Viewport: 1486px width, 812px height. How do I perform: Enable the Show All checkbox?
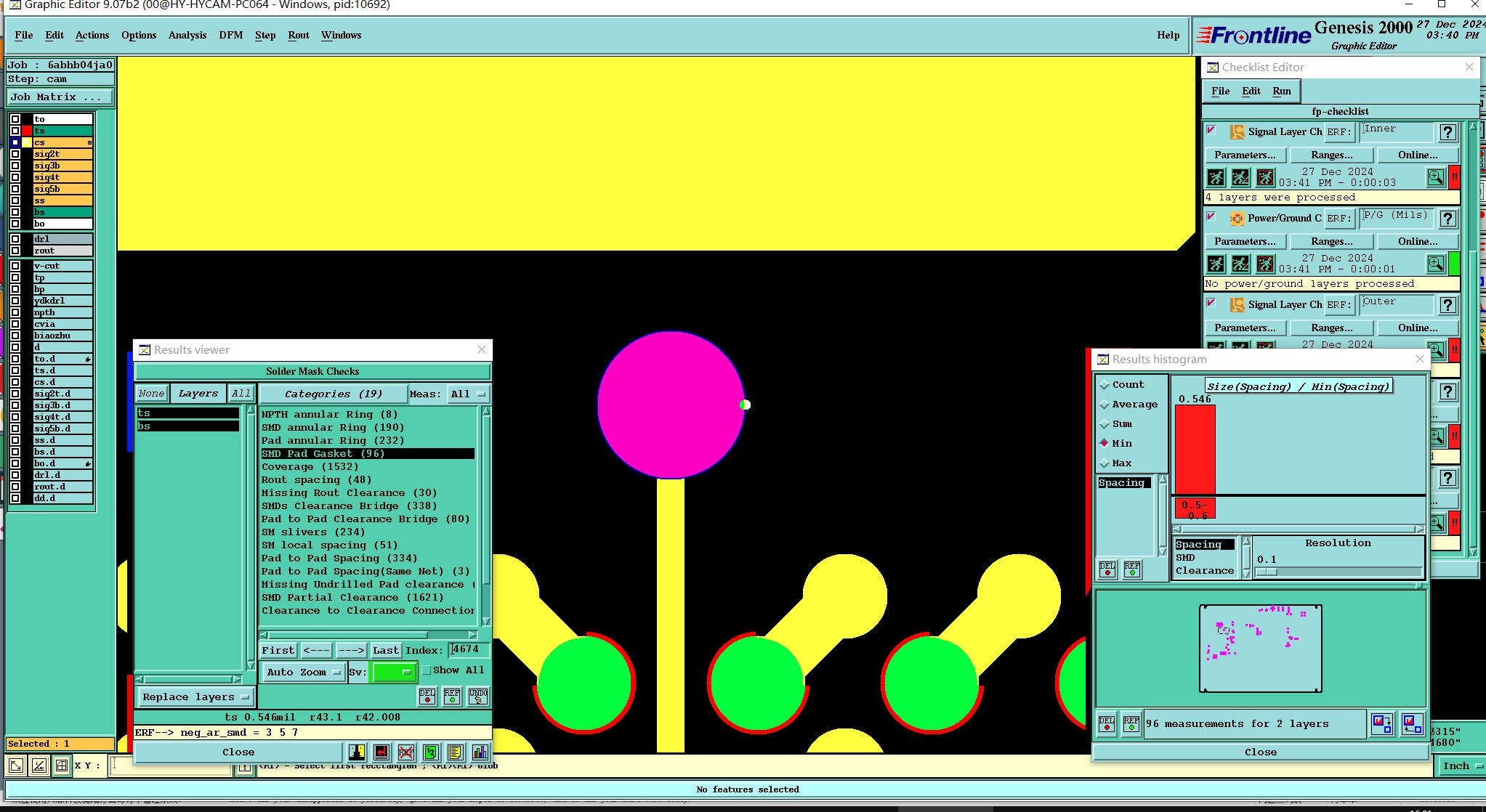pos(427,670)
